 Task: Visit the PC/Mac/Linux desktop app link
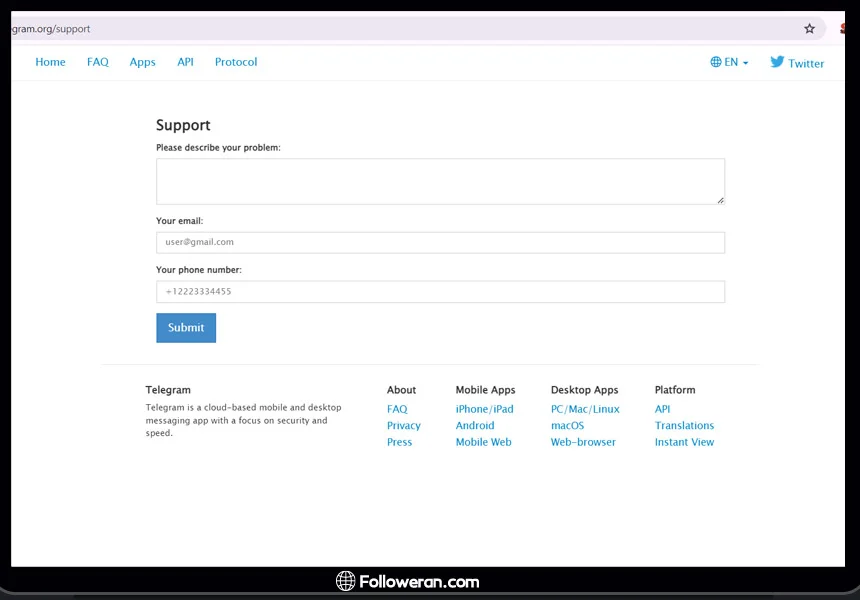tap(584, 409)
